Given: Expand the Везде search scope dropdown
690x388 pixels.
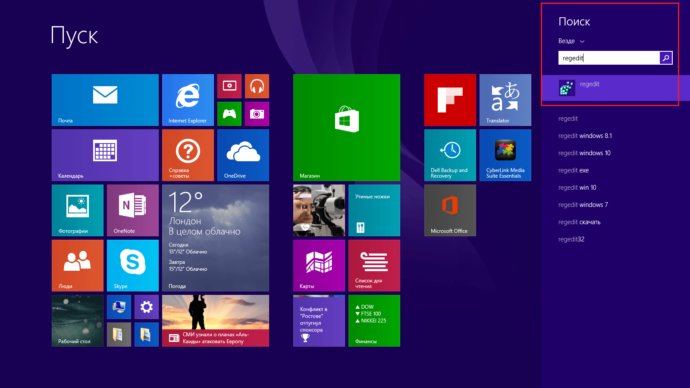Looking at the screenshot, I should (571, 41).
